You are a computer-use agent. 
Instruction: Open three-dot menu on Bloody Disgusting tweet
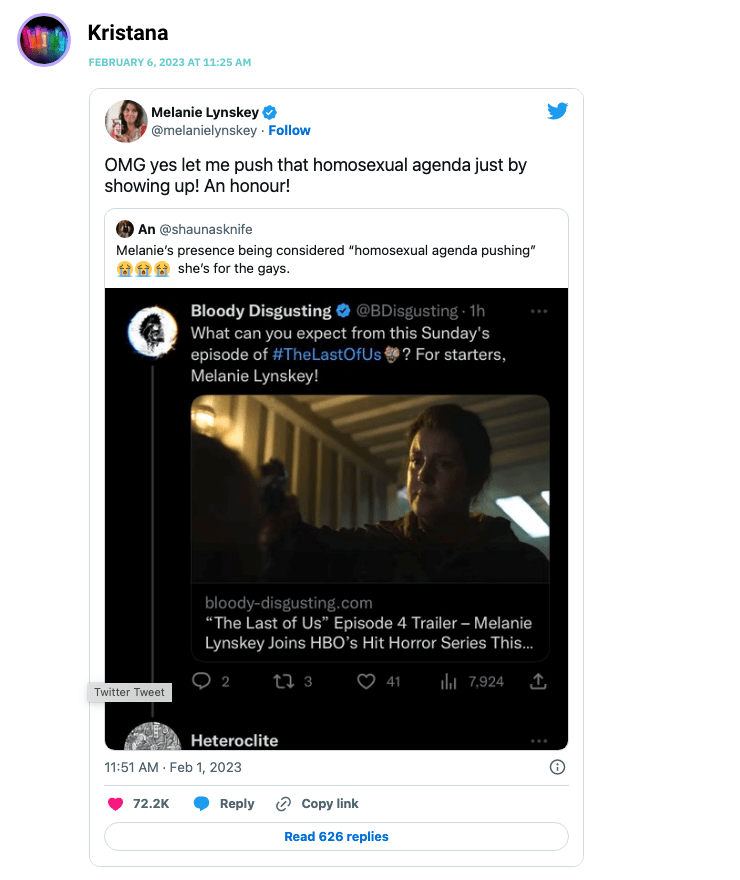(539, 311)
